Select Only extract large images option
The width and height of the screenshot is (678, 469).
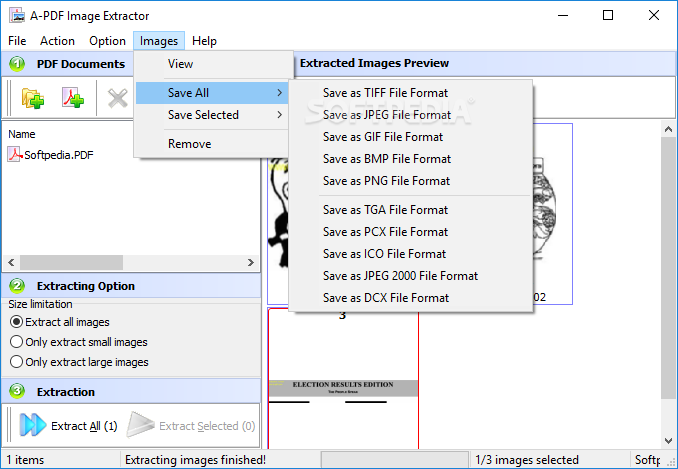tap(16, 362)
